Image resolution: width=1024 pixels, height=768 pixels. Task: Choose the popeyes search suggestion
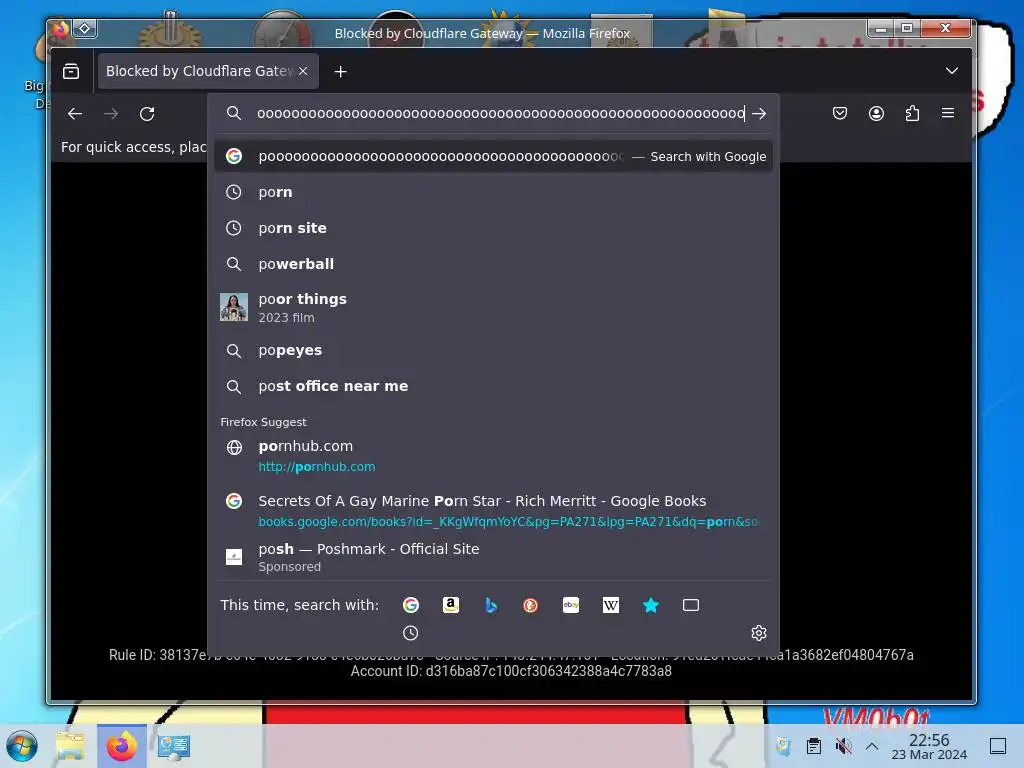point(494,351)
